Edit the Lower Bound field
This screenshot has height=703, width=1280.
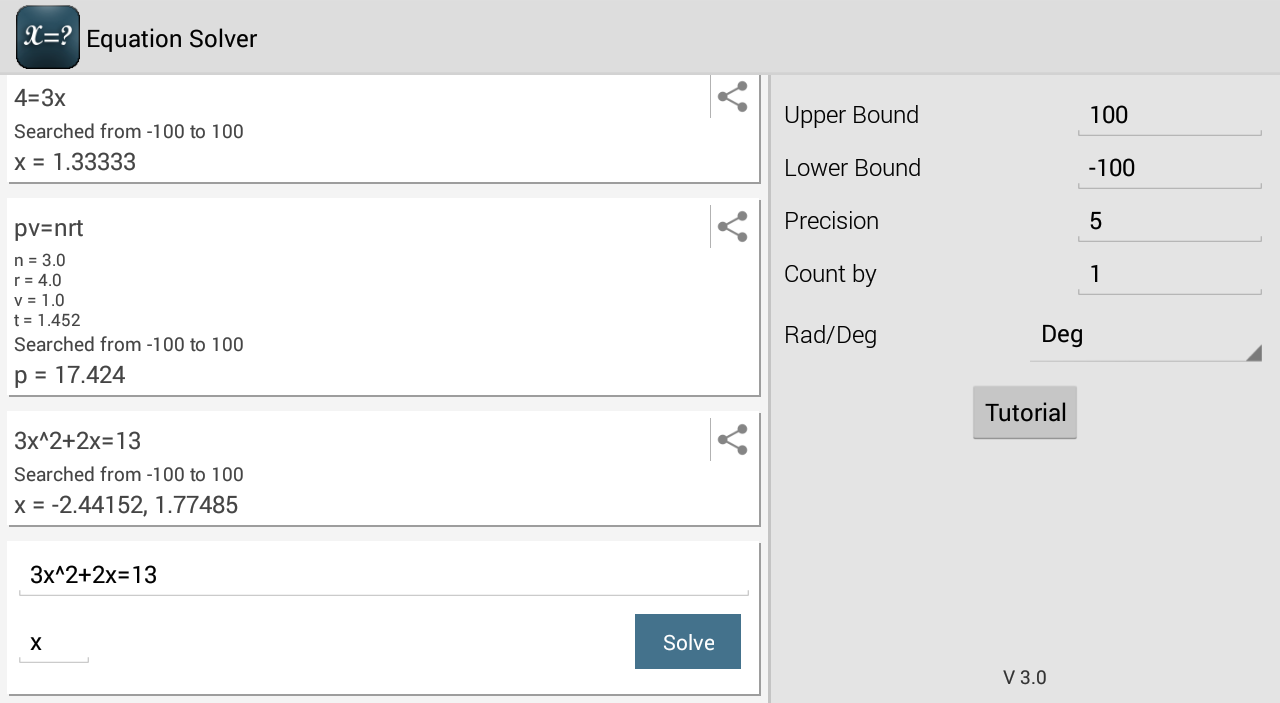pos(1169,168)
